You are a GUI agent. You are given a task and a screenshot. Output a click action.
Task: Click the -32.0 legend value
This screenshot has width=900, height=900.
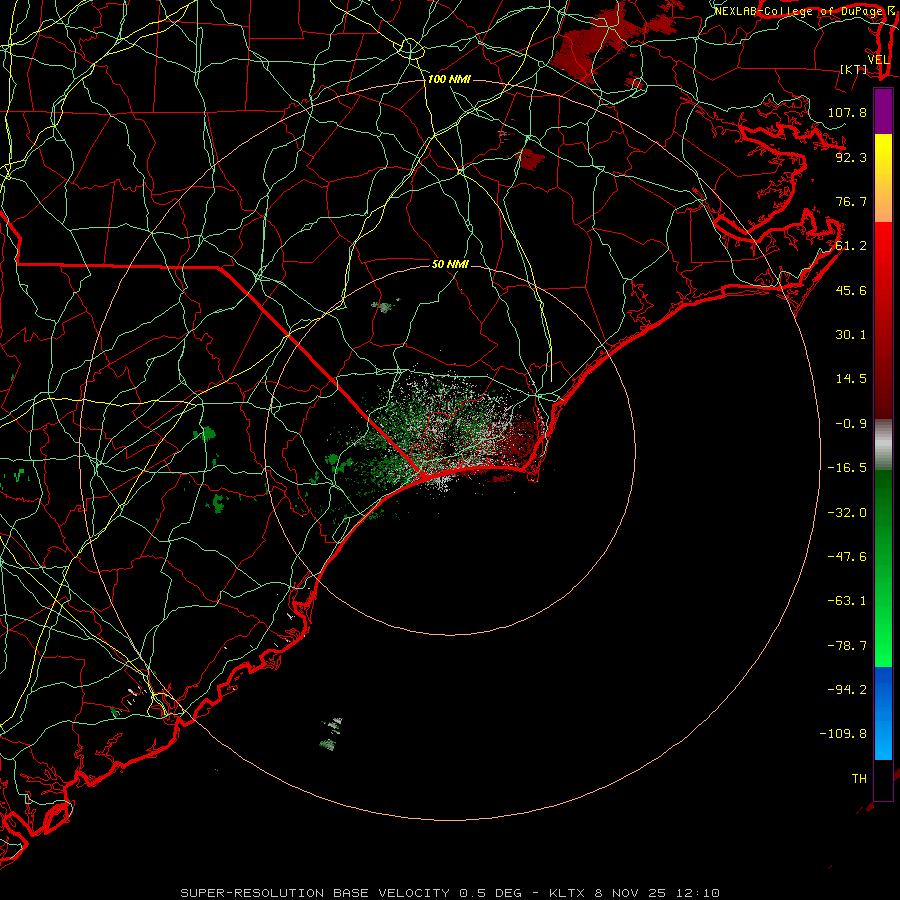(x=847, y=513)
